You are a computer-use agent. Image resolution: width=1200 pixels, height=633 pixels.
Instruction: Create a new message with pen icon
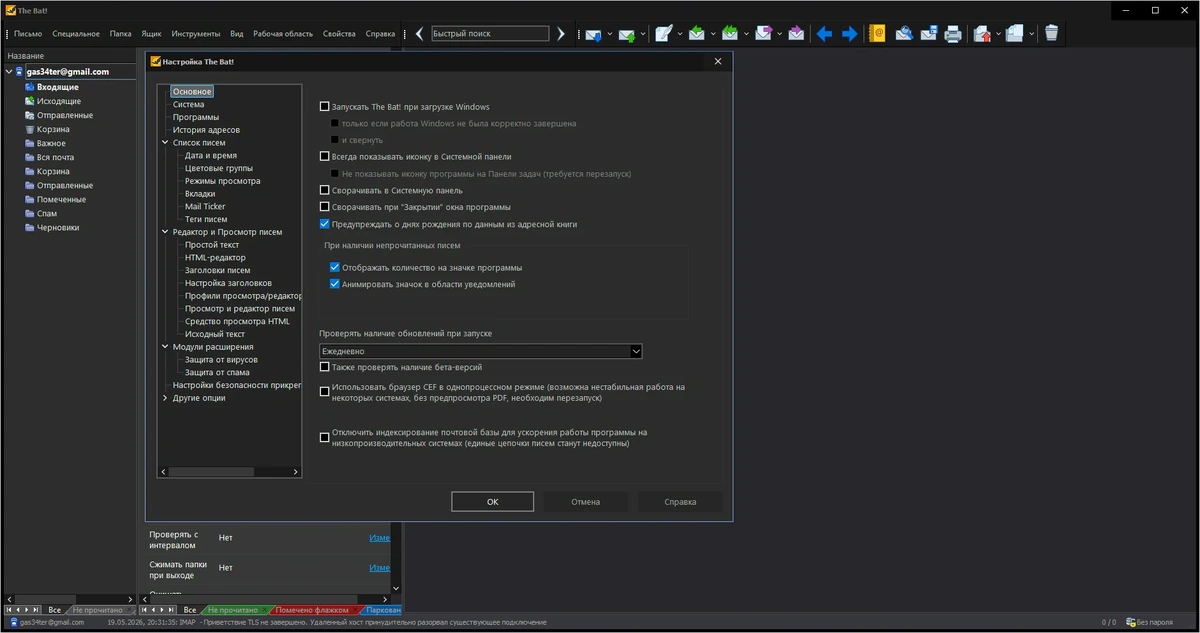pos(663,34)
